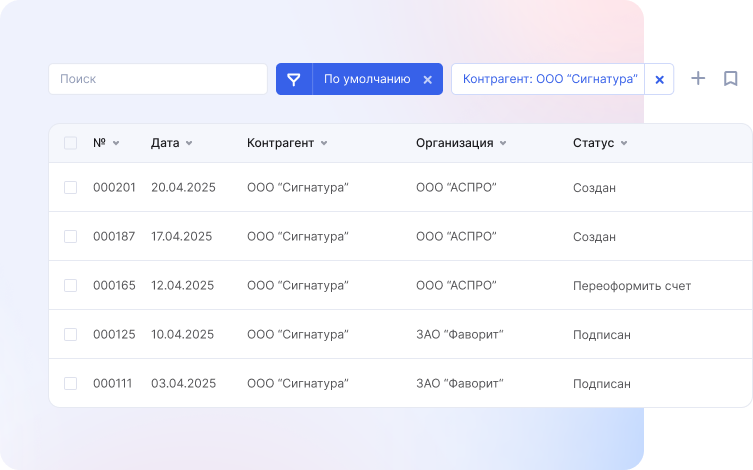Open the Контрагент column dropdown arrow
This screenshot has width=753, height=470.
[323, 144]
